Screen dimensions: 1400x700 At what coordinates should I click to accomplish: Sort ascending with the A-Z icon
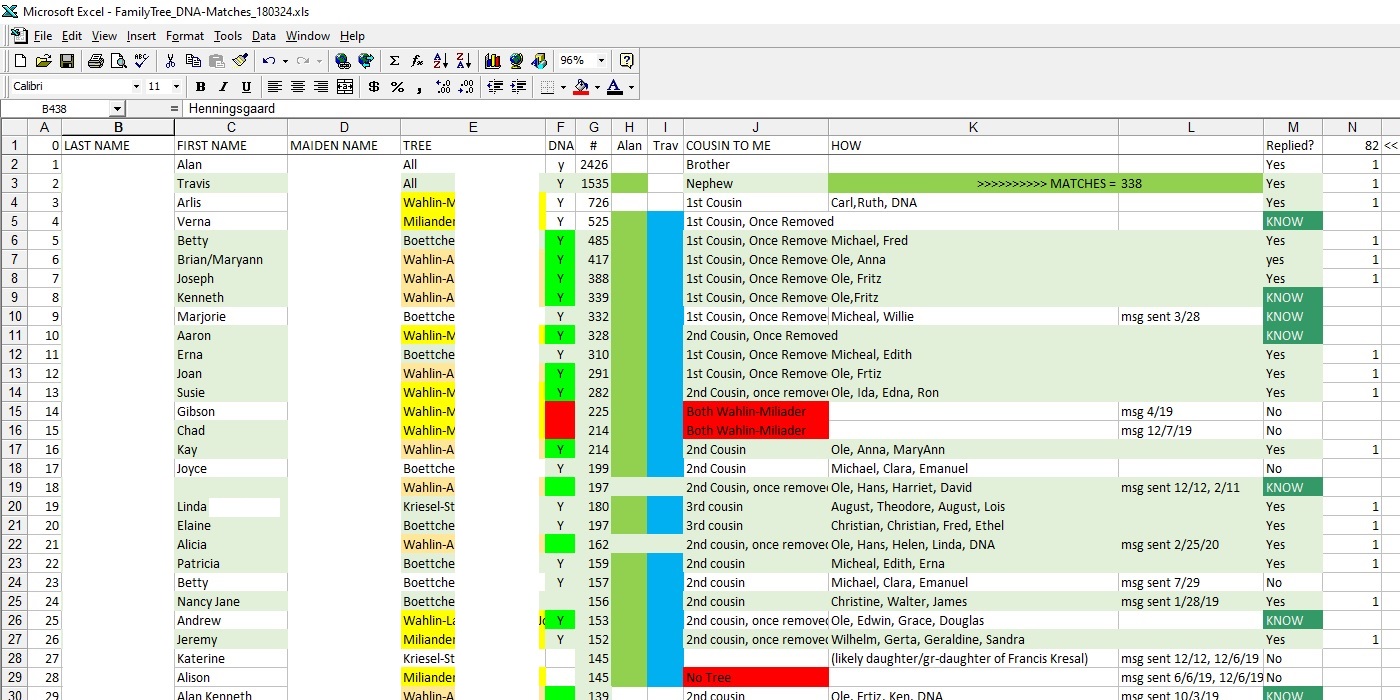coord(440,61)
